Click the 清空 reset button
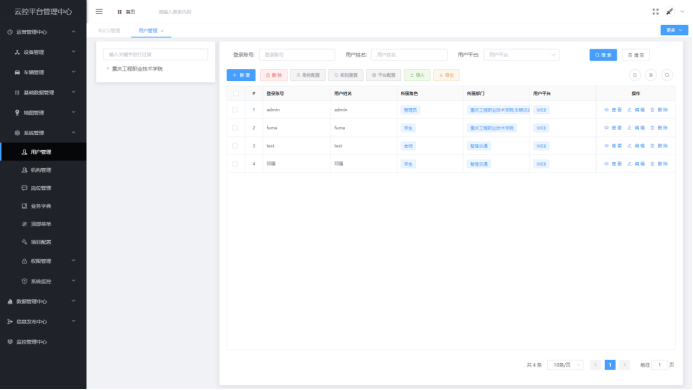This screenshot has width=693, height=390. pos(636,55)
